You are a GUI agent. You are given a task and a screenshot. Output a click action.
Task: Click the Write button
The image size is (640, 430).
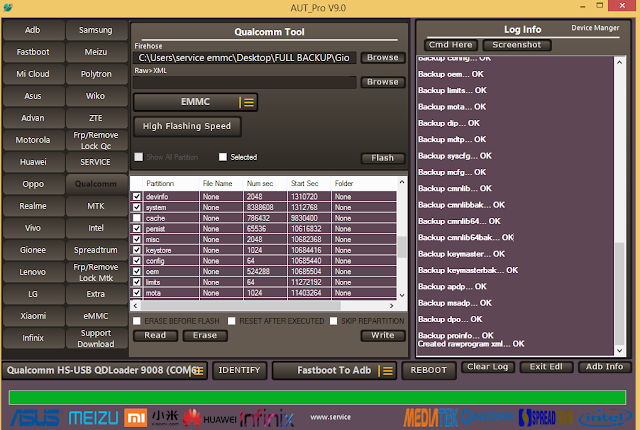pyautogui.click(x=383, y=335)
